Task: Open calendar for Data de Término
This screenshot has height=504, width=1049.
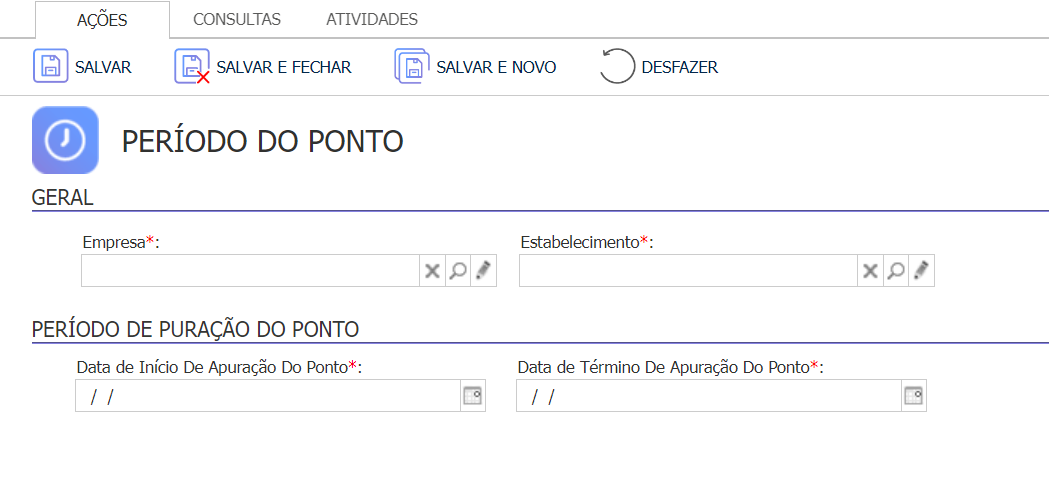Action: (x=913, y=396)
